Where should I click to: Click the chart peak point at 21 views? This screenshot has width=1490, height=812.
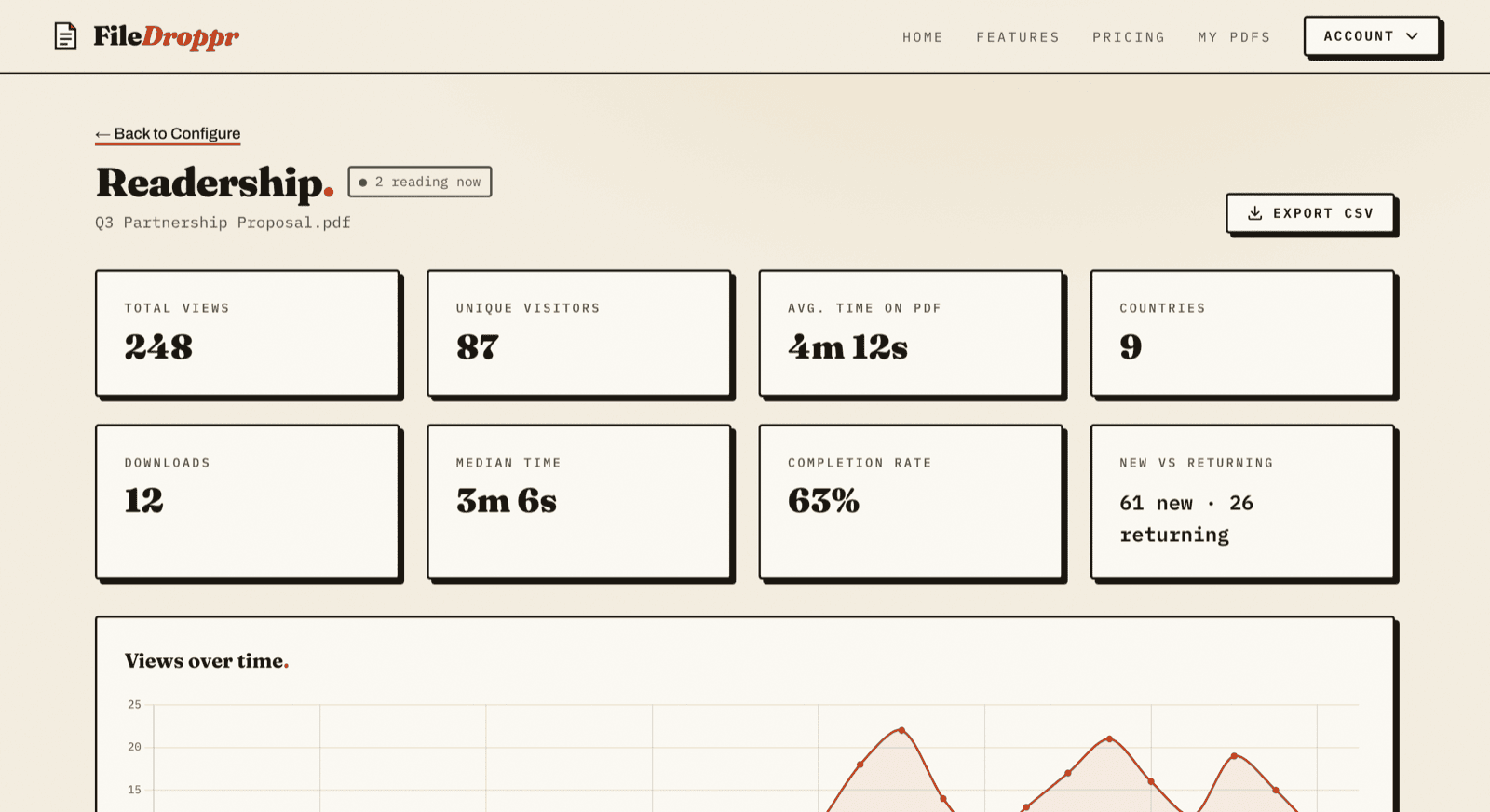(1109, 738)
